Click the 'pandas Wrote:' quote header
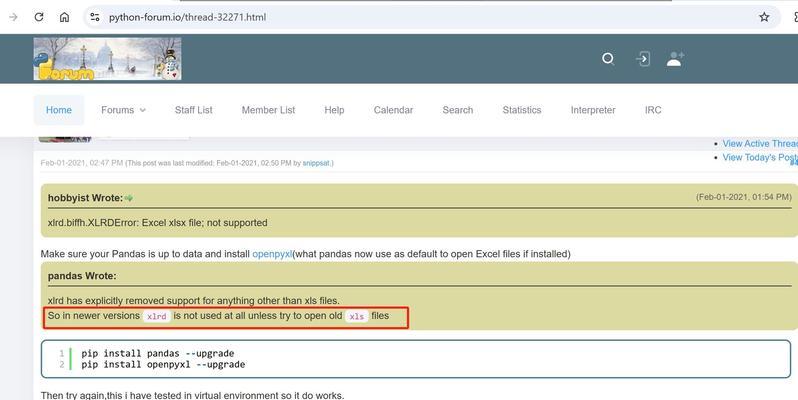Viewport: 798px width, 400px height. pos(82,276)
